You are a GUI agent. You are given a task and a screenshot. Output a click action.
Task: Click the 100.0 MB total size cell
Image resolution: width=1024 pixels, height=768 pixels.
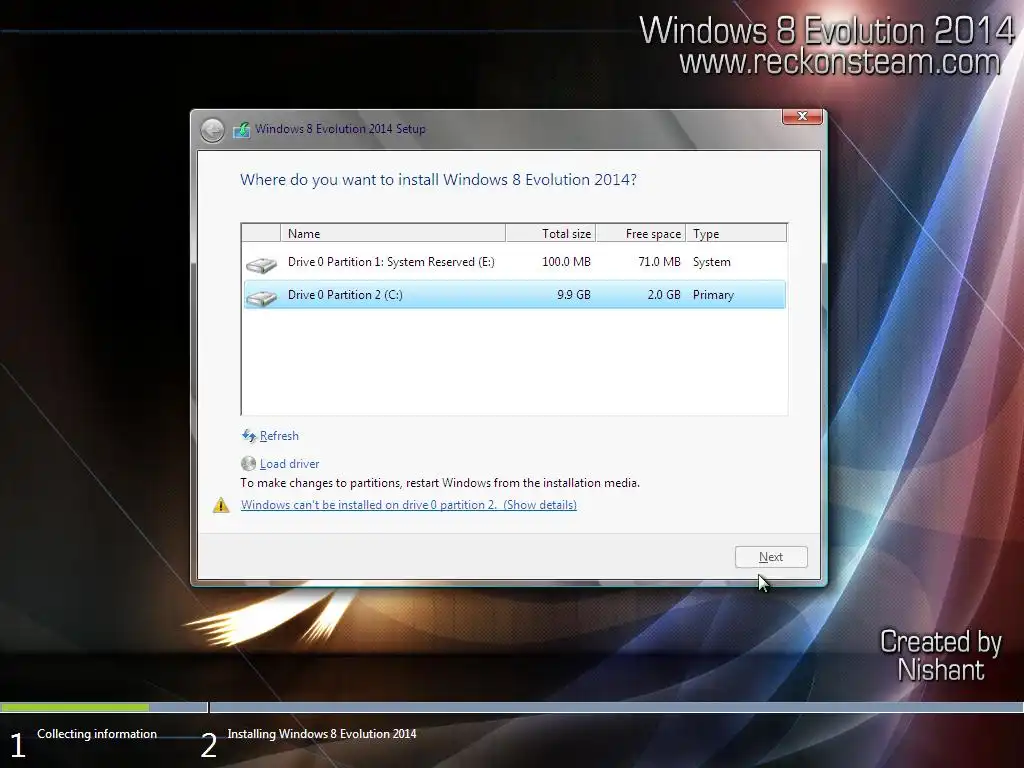click(x=566, y=262)
